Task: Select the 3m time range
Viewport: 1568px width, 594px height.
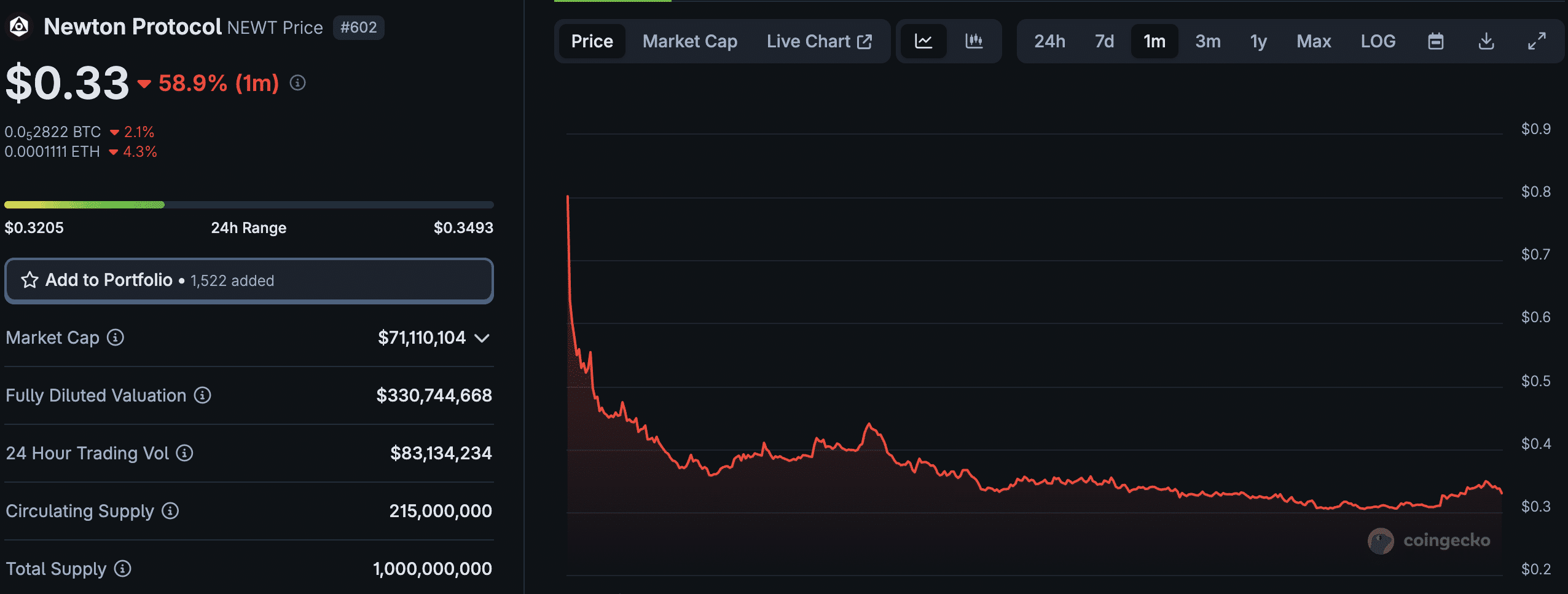Action: coord(1208,41)
